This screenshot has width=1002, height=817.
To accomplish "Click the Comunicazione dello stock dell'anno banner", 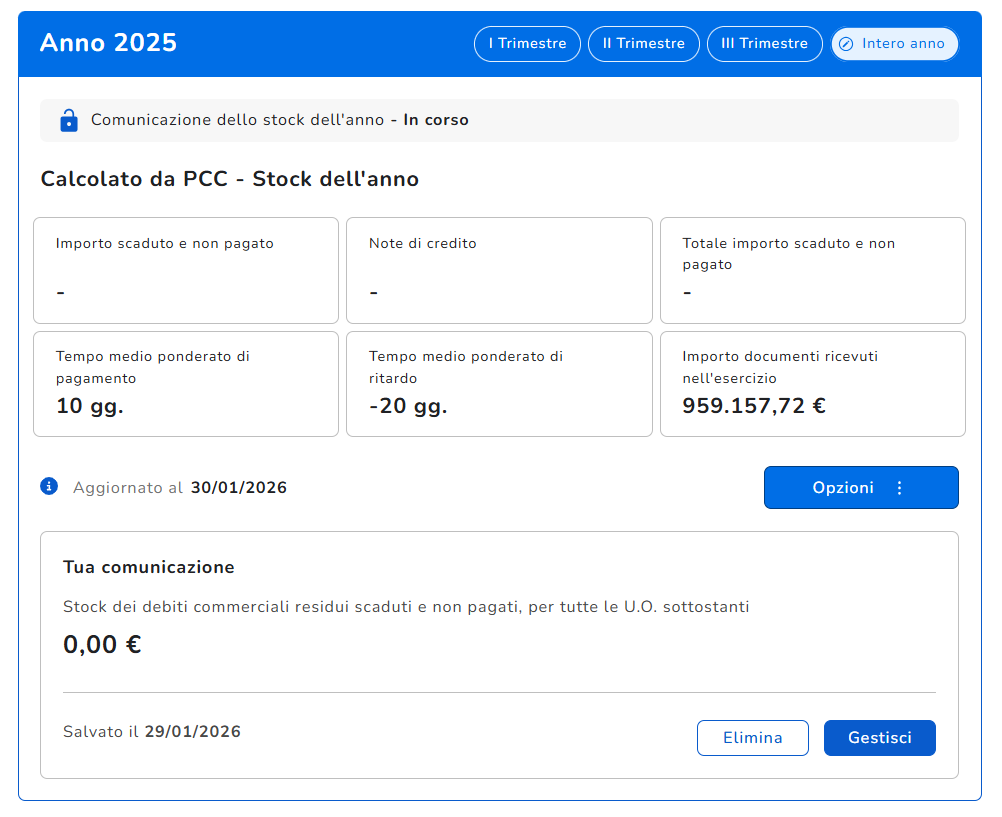I will pyautogui.click(x=499, y=120).
